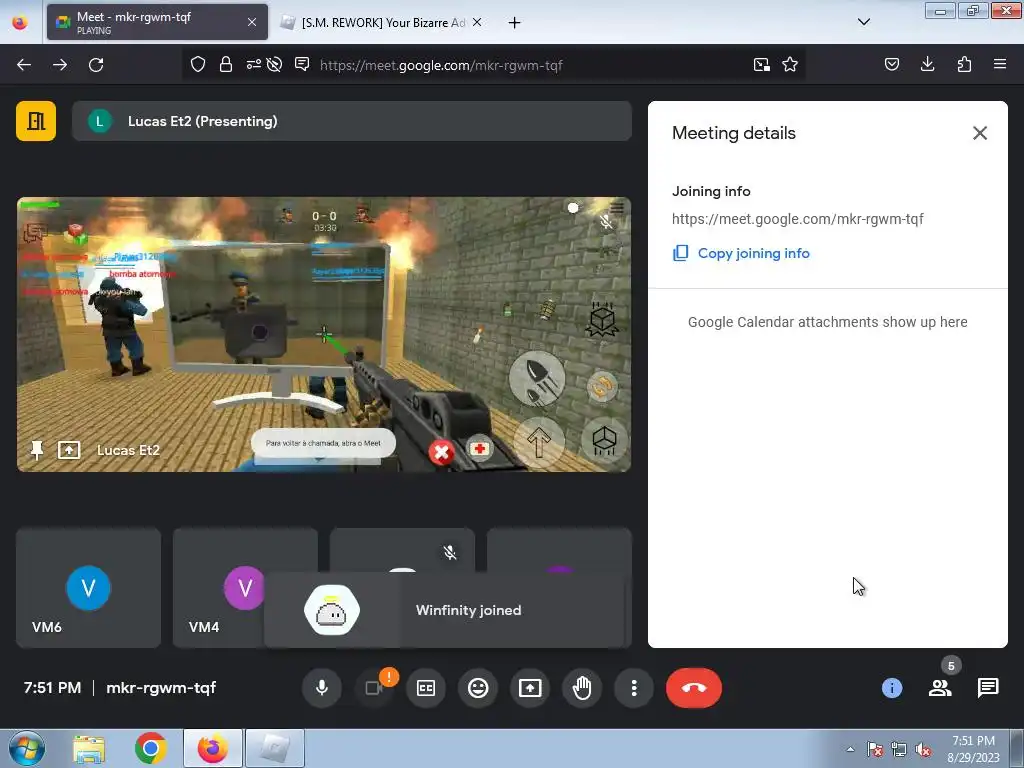Image resolution: width=1024 pixels, height=768 pixels.
Task: Toggle the camera button with orange alert
Action: click(x=374, y=688)
